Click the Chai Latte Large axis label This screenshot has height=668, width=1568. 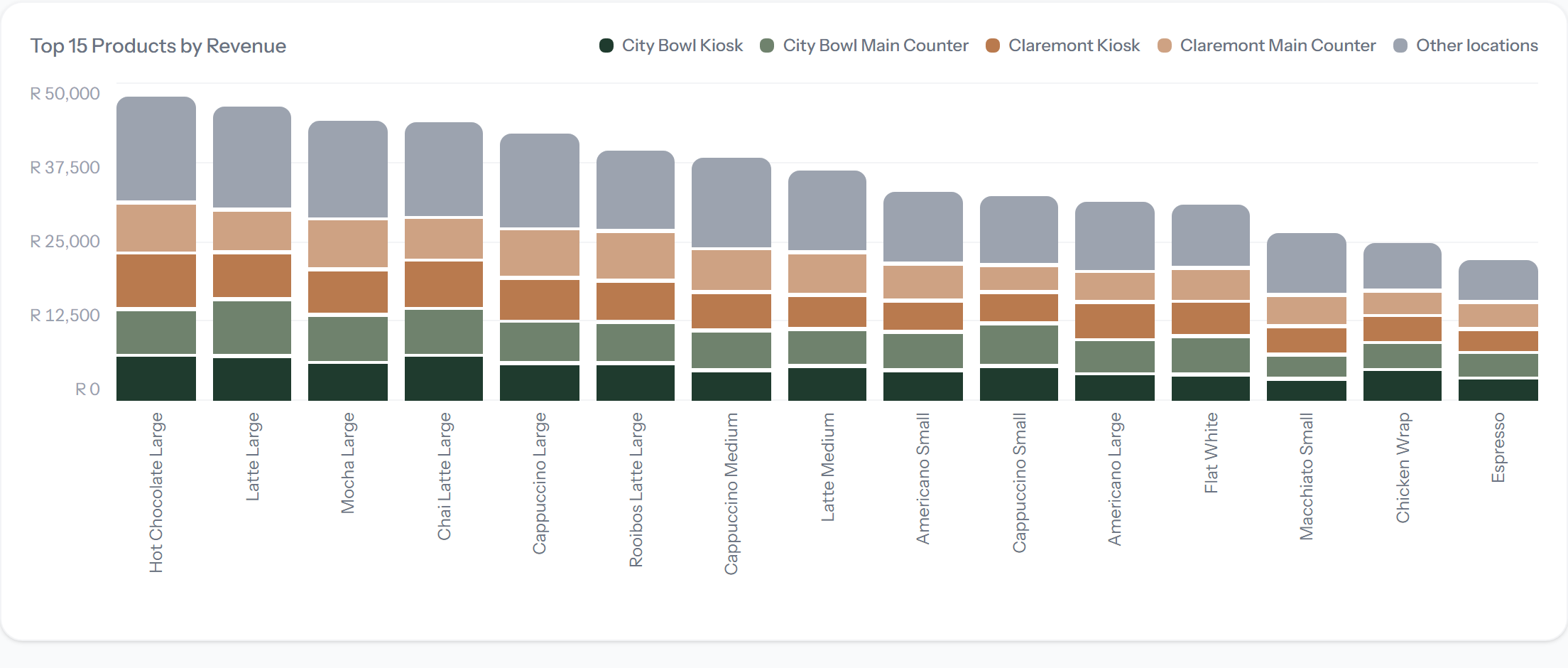click(x=444, y=476)
